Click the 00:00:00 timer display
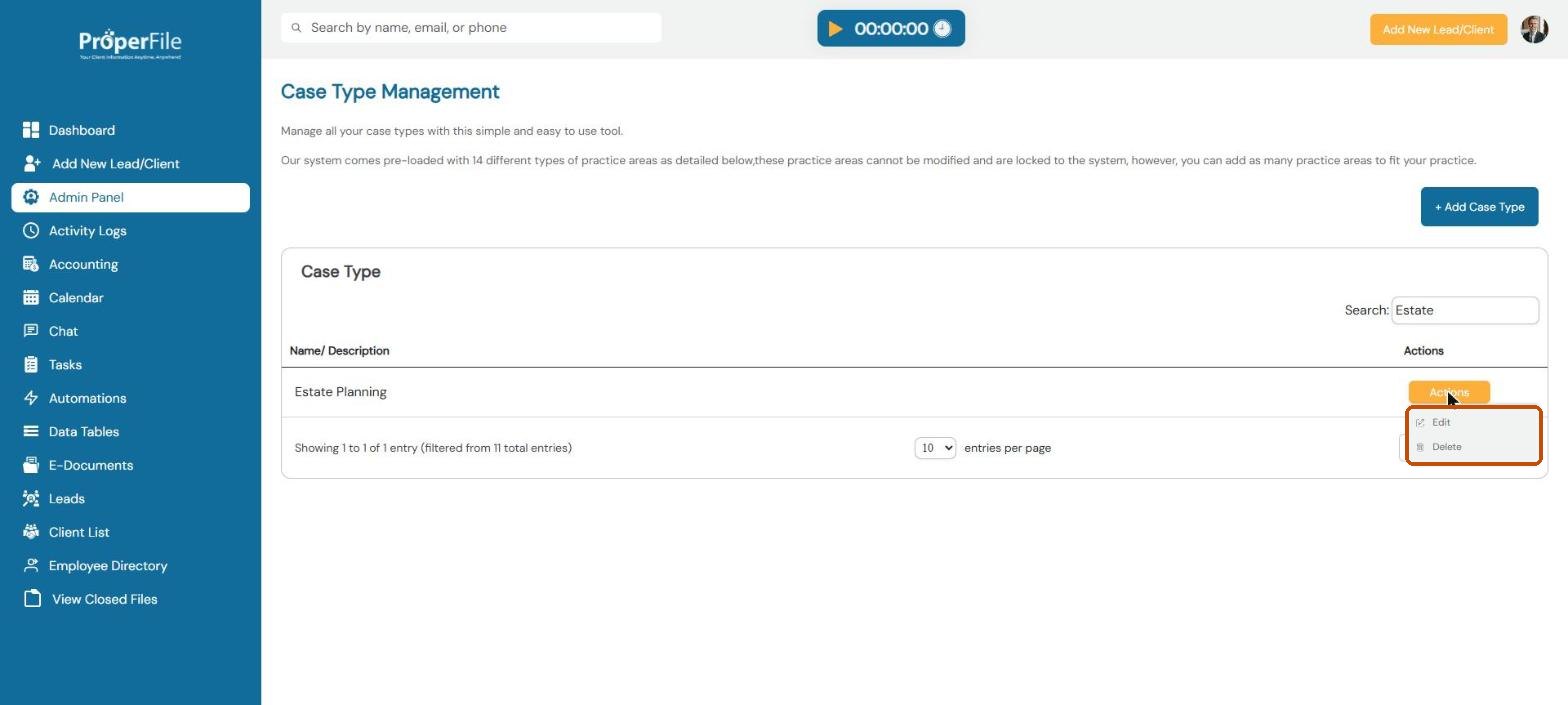Screen dimensions: 1568x705 pyautogui.click(x=891, y=29)
